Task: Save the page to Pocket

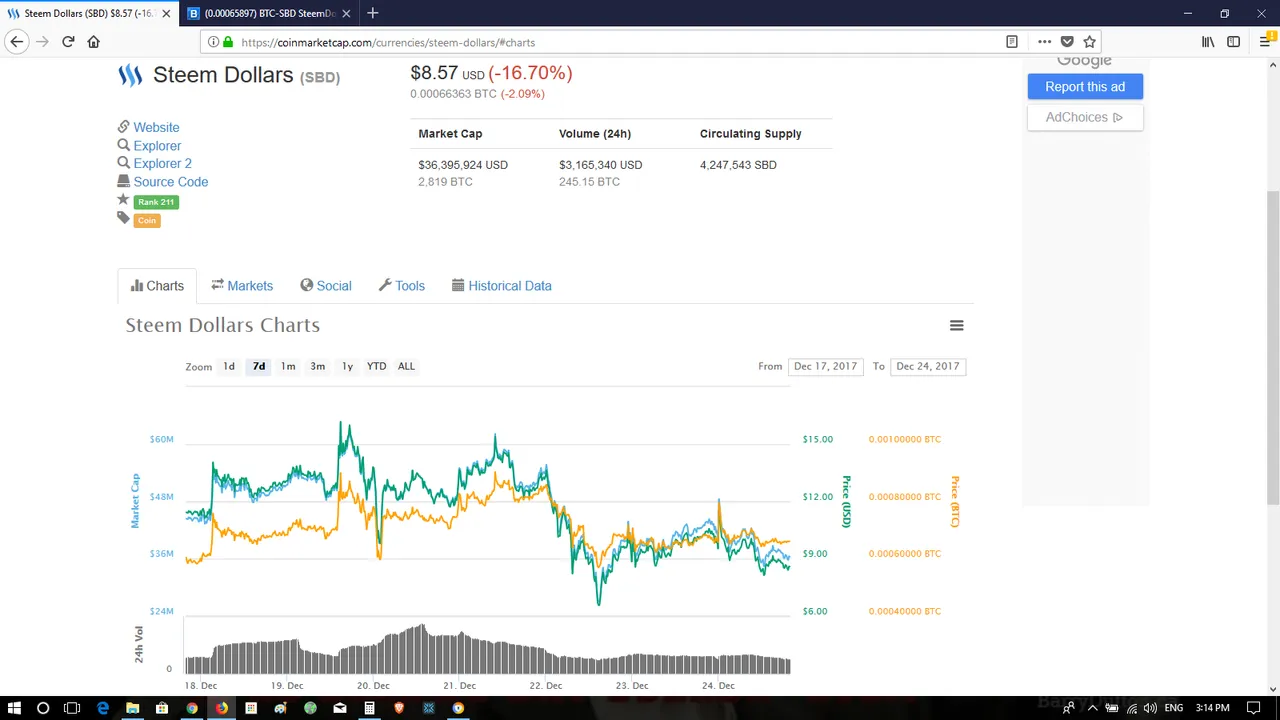Action: [x=1067, y=42]
